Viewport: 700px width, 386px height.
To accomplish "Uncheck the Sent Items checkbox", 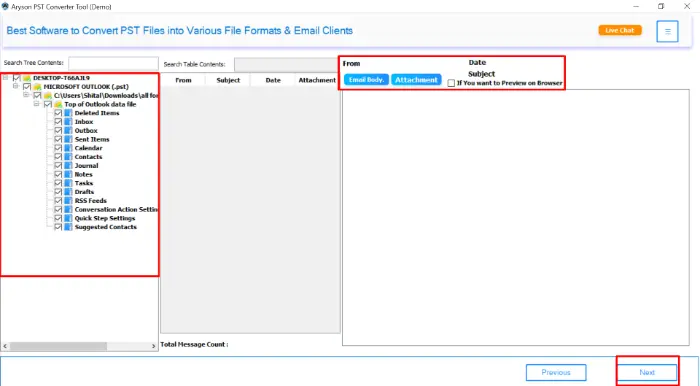I will click(x=58, y=139).
